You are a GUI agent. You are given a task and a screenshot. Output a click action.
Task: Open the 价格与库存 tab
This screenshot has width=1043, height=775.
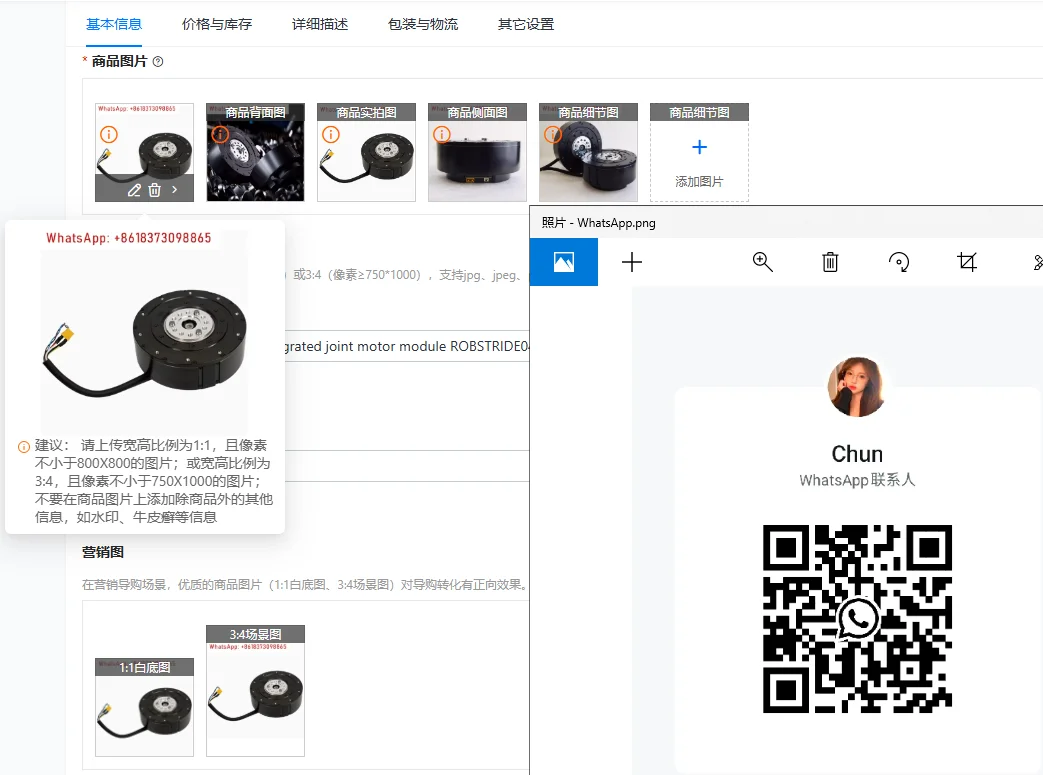click(x=217, y=25)
